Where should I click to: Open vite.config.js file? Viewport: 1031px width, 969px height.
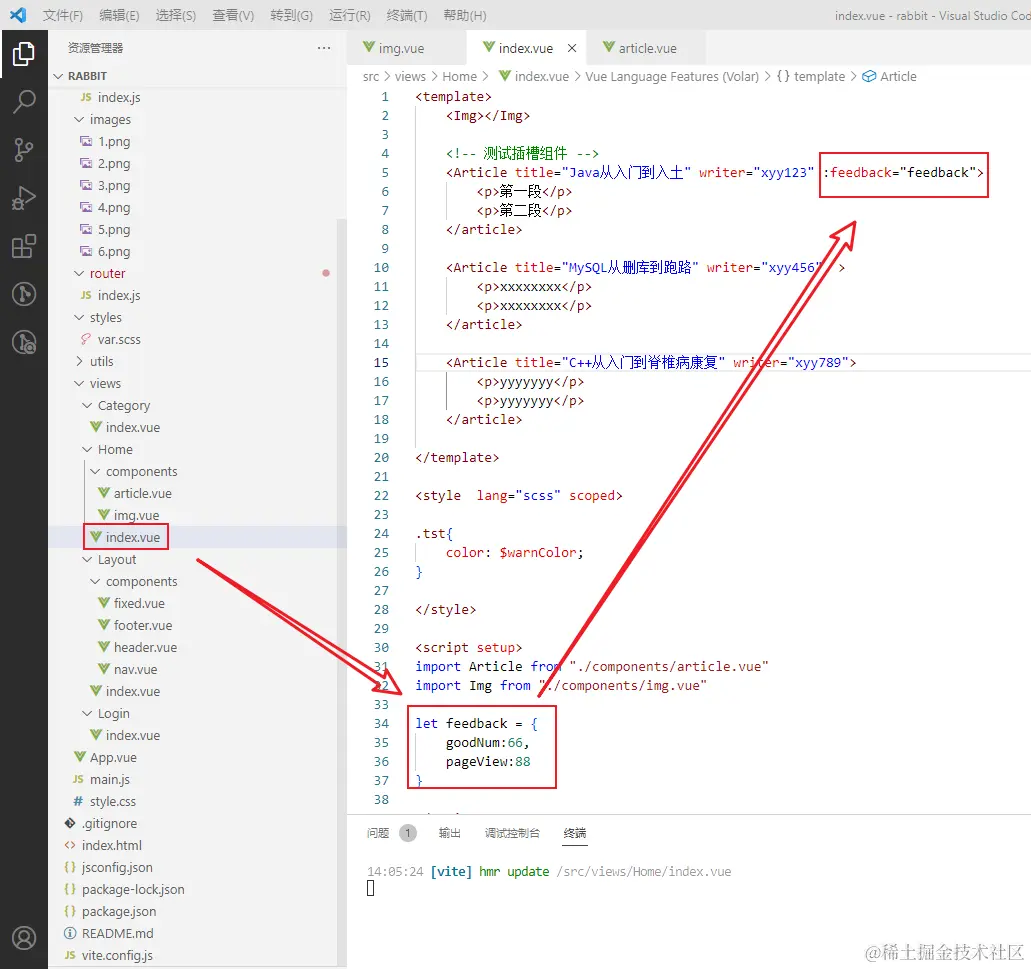[x=116, y=956]
